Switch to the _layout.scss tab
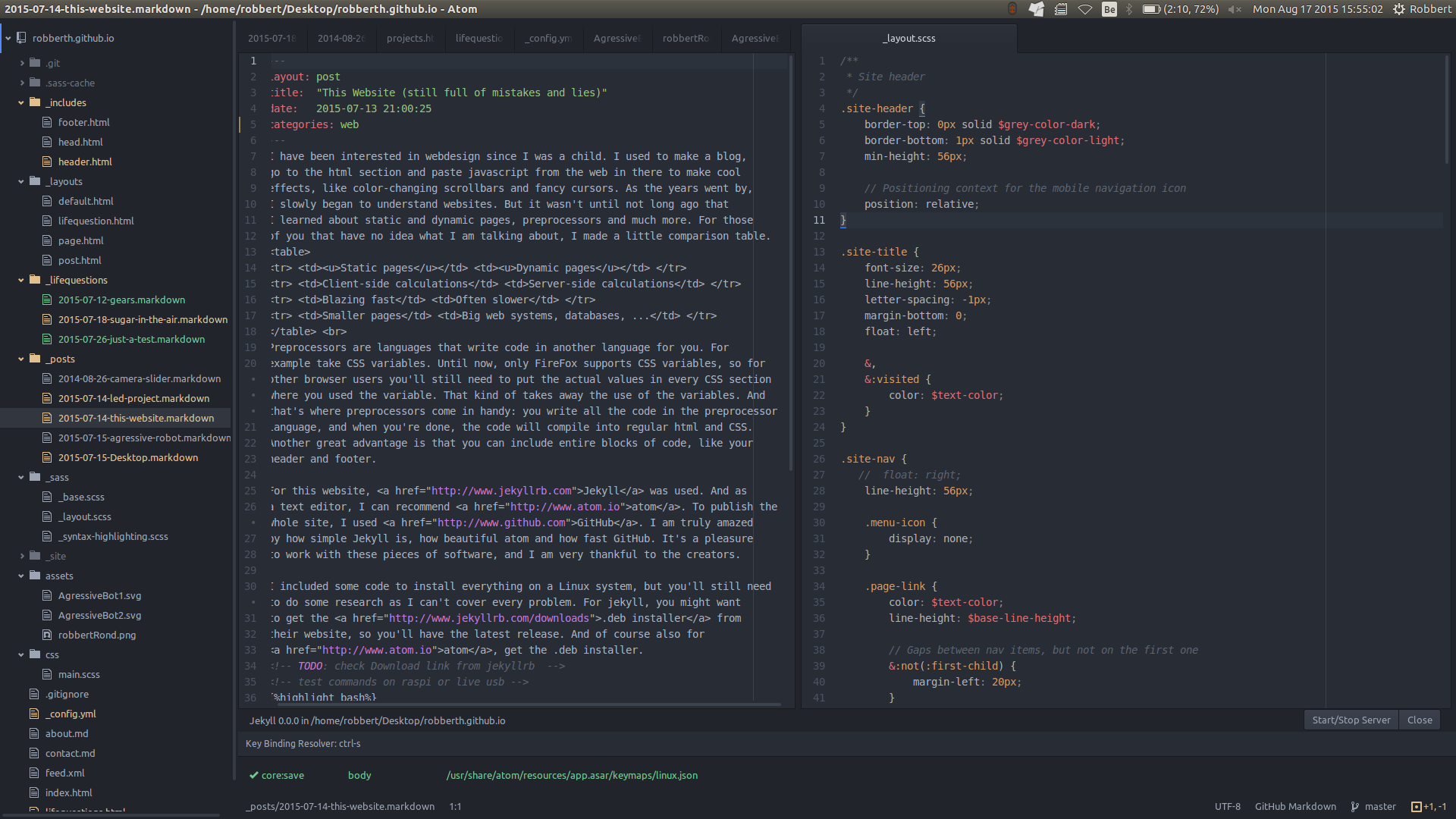This screenshot has height=819, width=1456. [909, 38]
